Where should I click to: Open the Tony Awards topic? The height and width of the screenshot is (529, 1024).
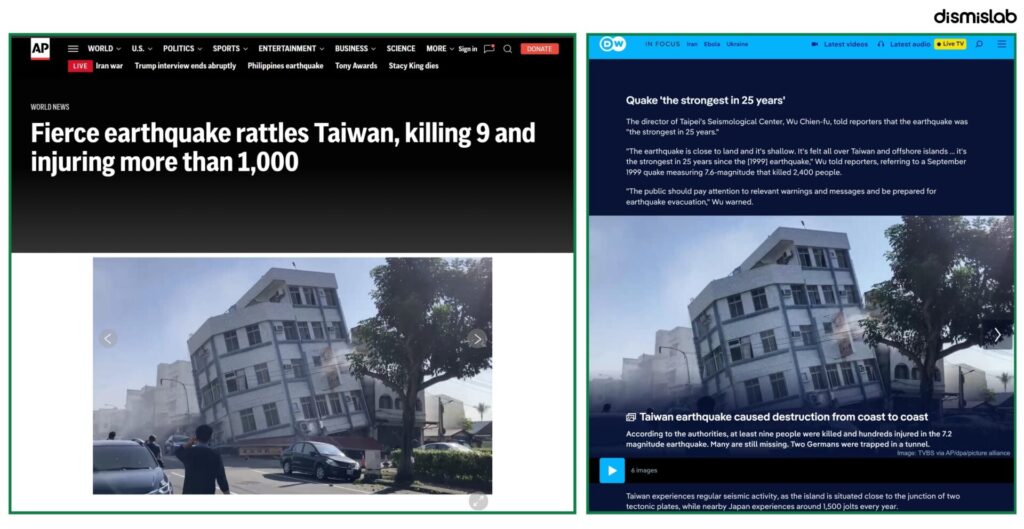[356, 66]
